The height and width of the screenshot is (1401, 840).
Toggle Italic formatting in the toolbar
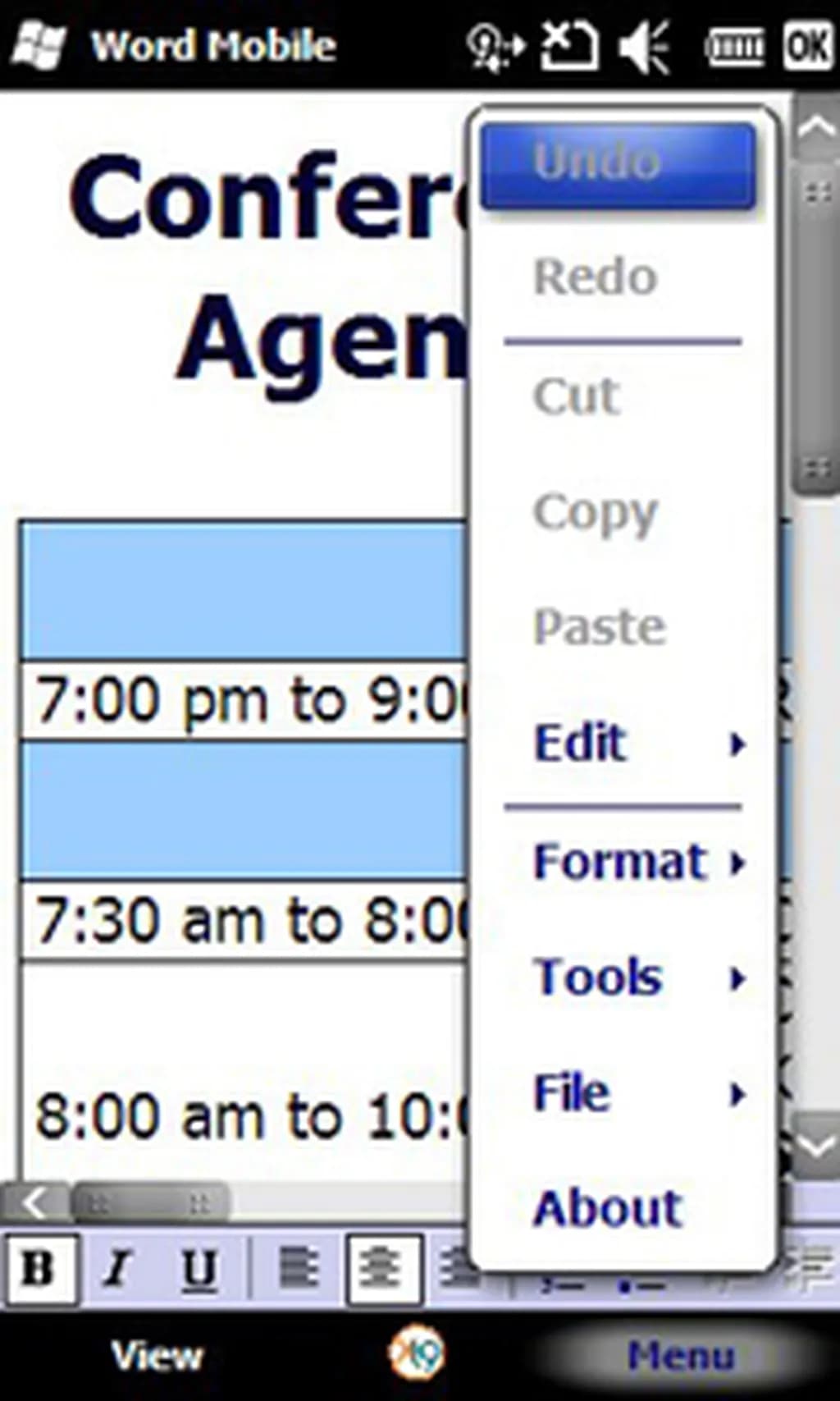(118, 1268)
